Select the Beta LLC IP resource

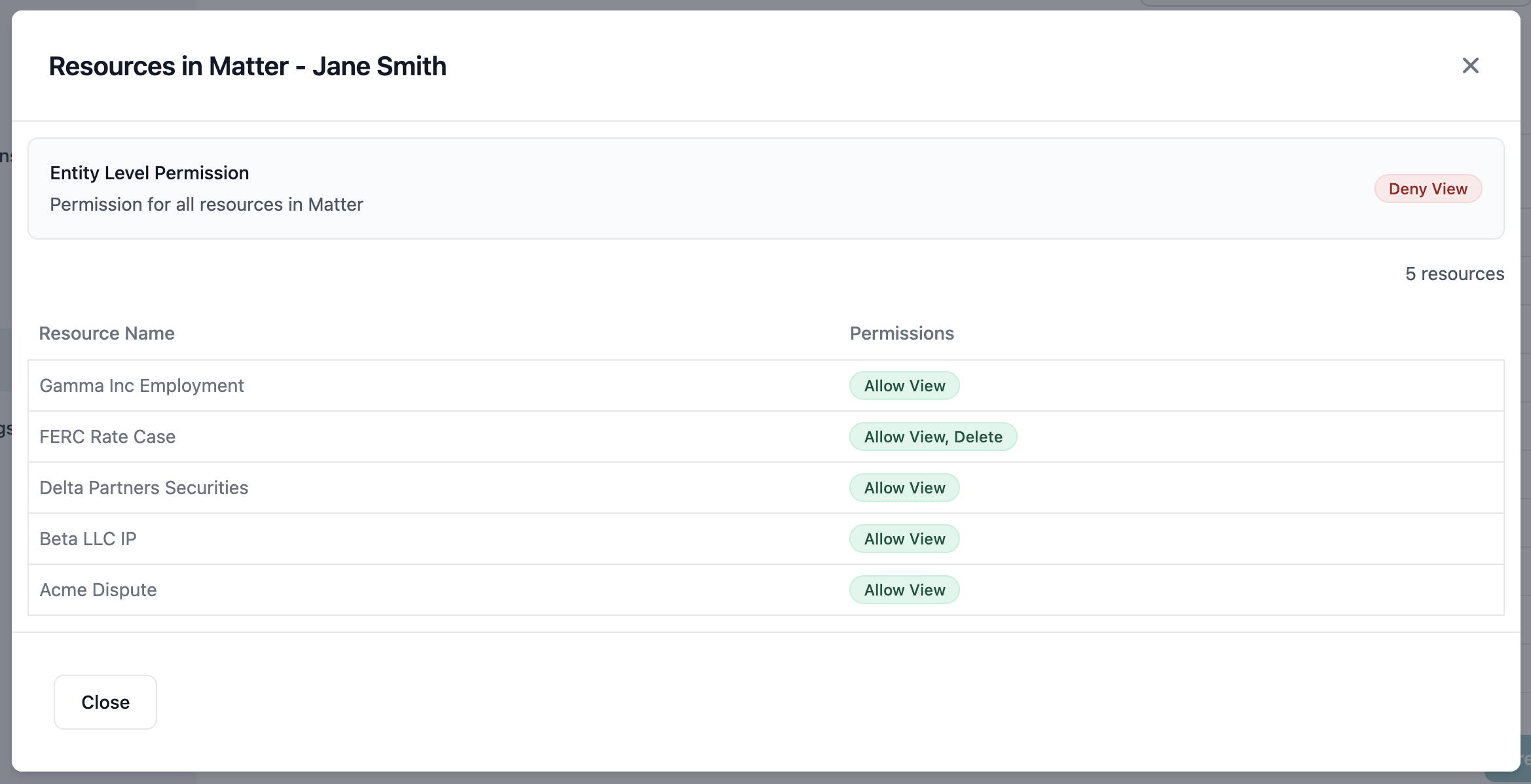(88, 539)
